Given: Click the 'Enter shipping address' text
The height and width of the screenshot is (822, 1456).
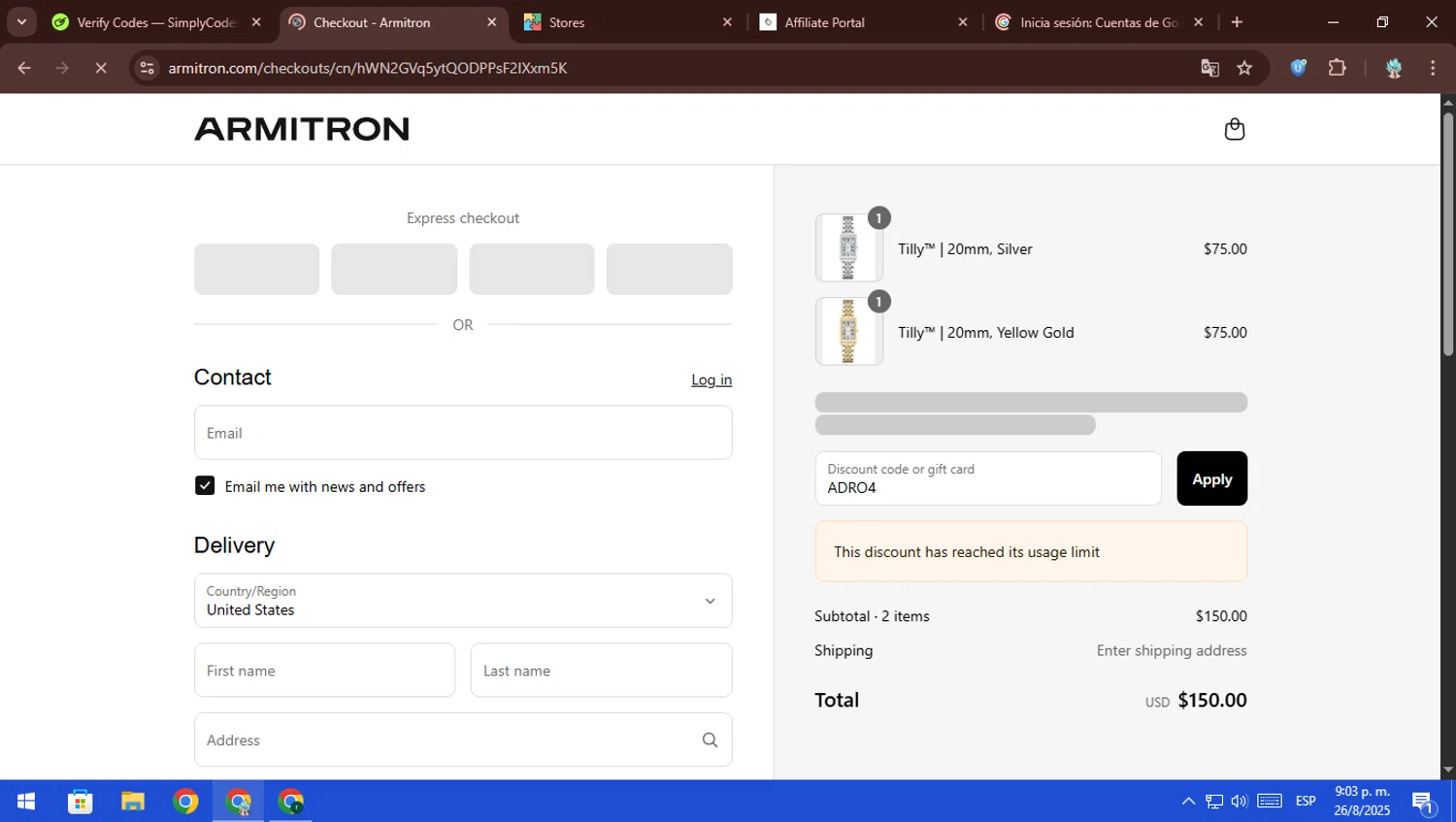Looking at the screenshot, I should tap(1172, 650).
